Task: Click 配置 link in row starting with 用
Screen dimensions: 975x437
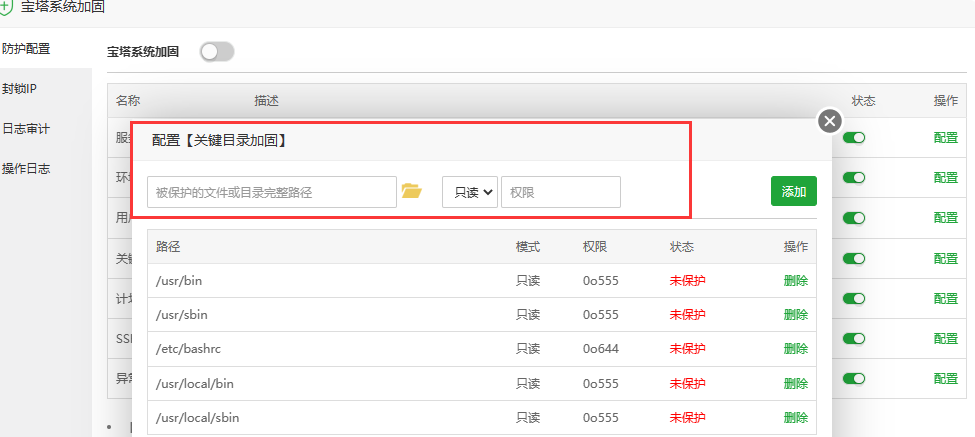Action: [946, 218]
